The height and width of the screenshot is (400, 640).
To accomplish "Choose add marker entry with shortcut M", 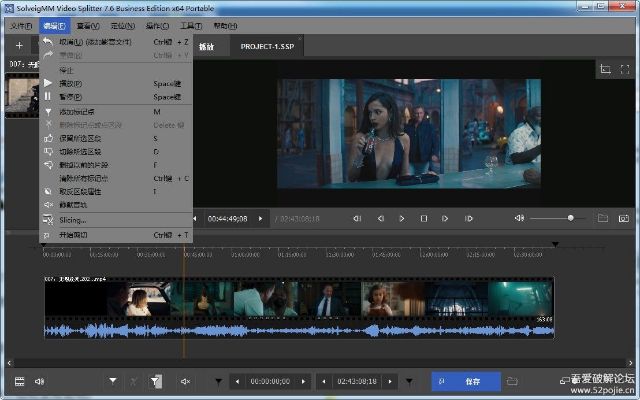I will pos(116,112).
